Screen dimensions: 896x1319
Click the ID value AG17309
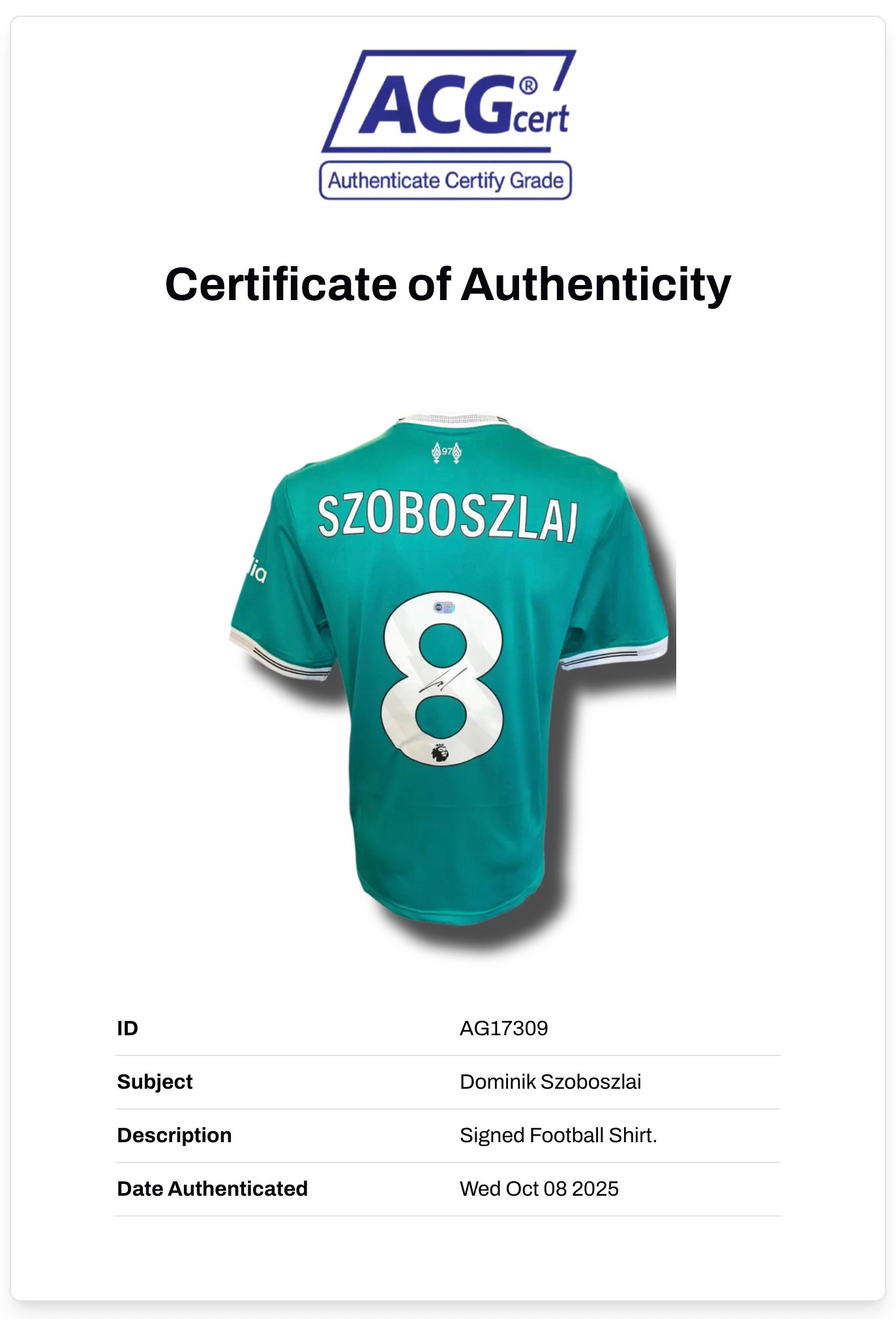pos(503,1029)
